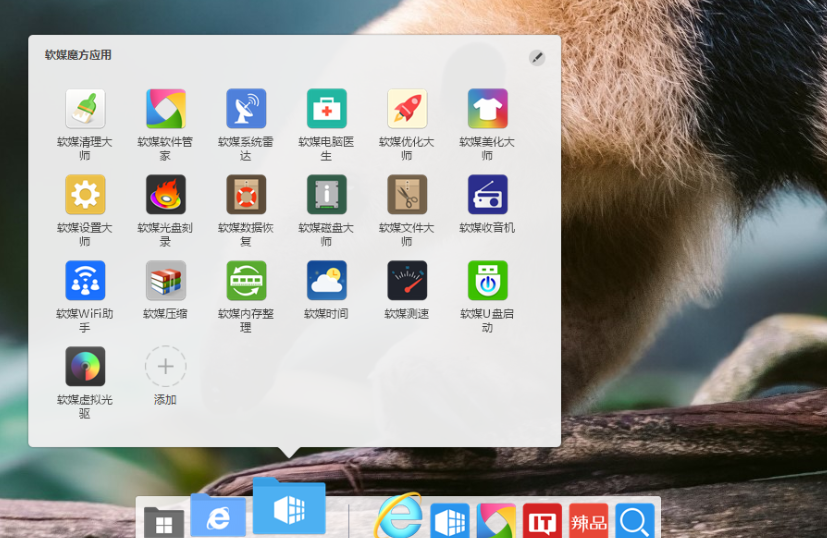This screenshot has height=538, width=827.
Task: Click the 软媒魔方应用 panel title
Action: click(78, 55)
